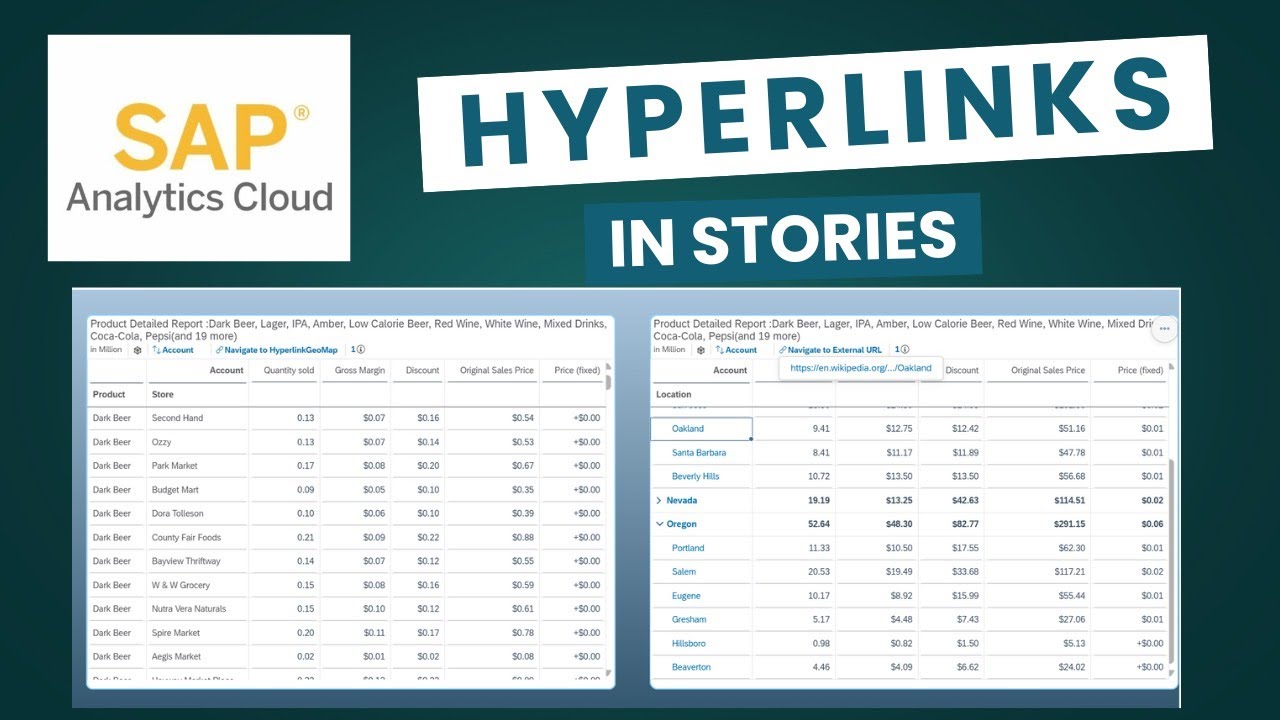
Task: Select the Aegis Market store cell
Action: [x=176, y=657]
